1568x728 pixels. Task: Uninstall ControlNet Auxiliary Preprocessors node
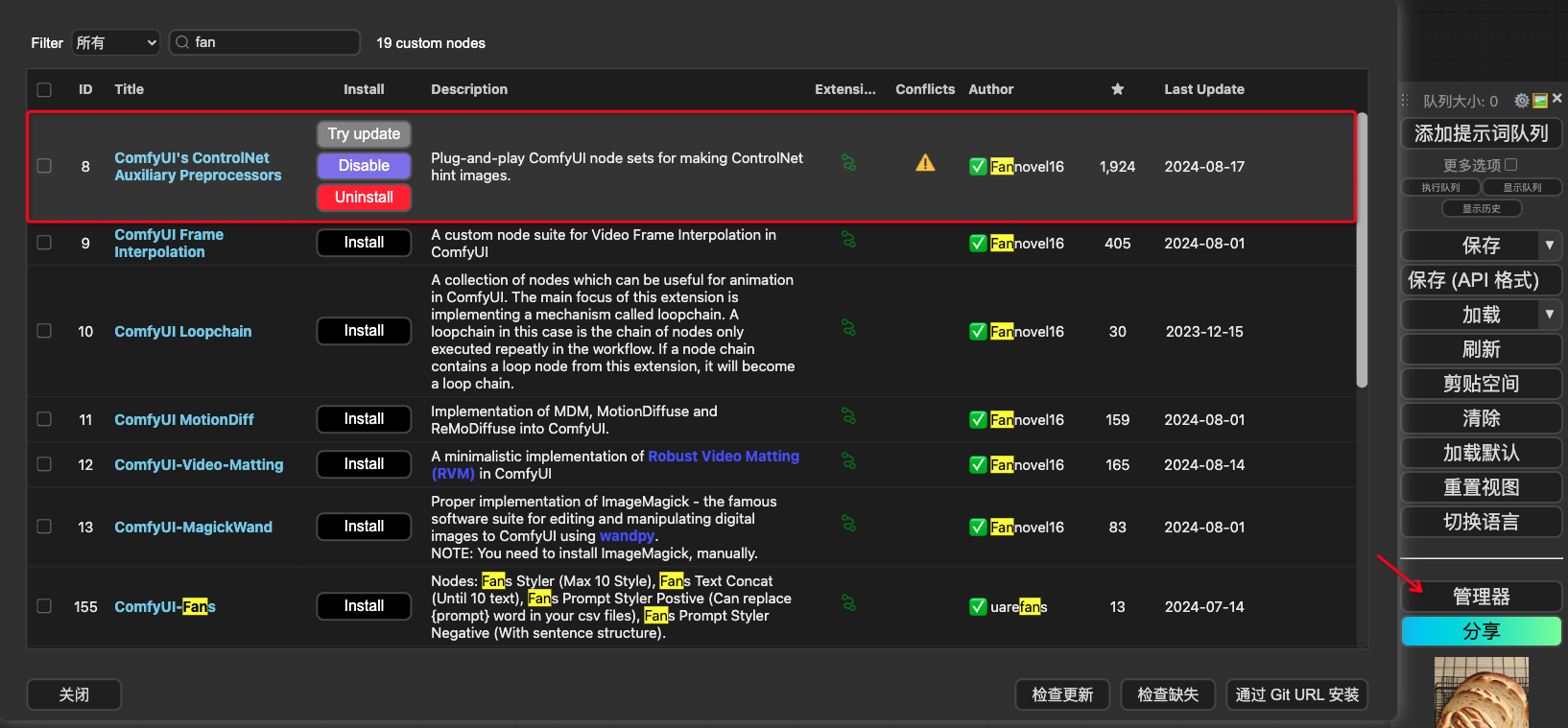click(364, 198)
